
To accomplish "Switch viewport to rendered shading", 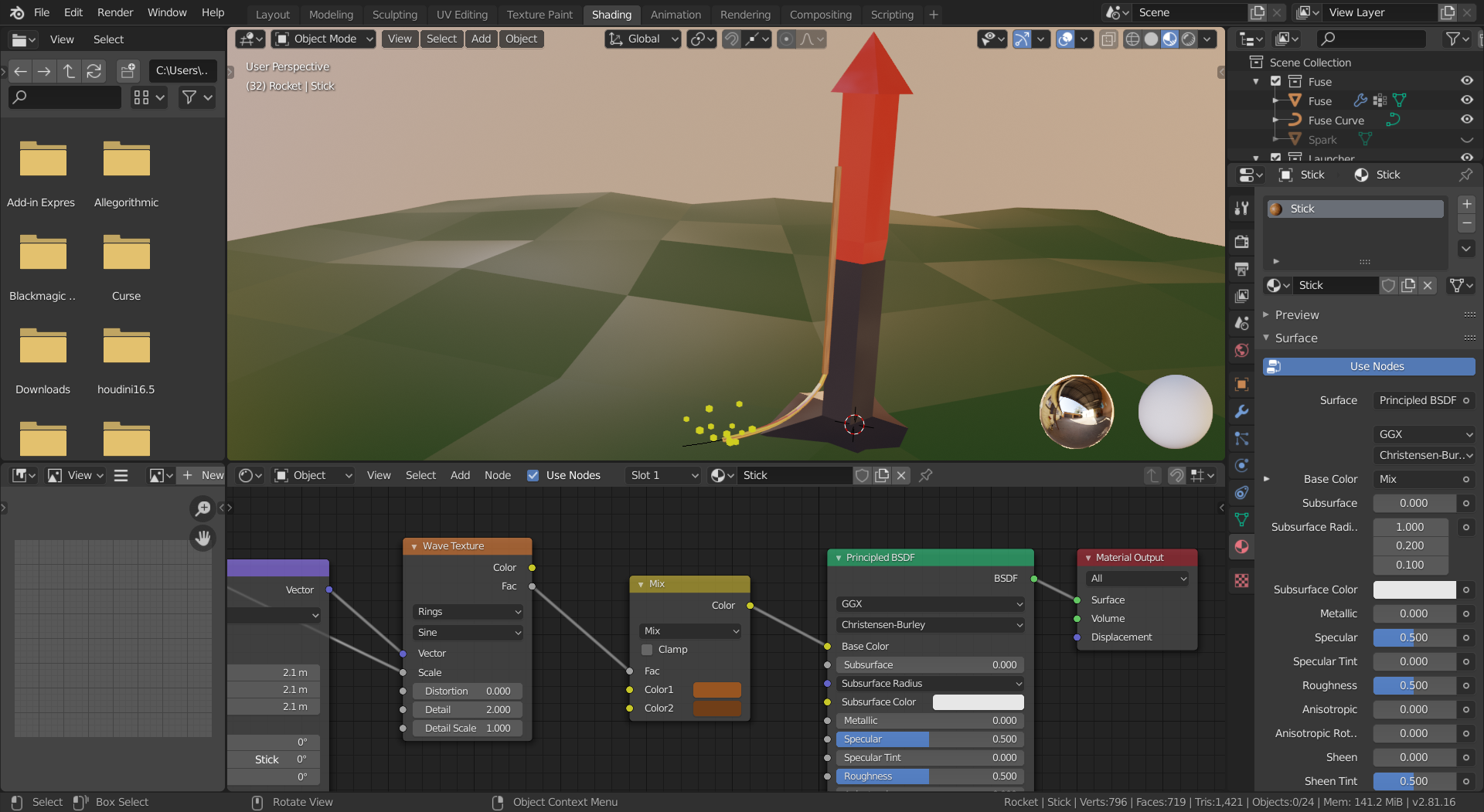I will pos(1189,39).
